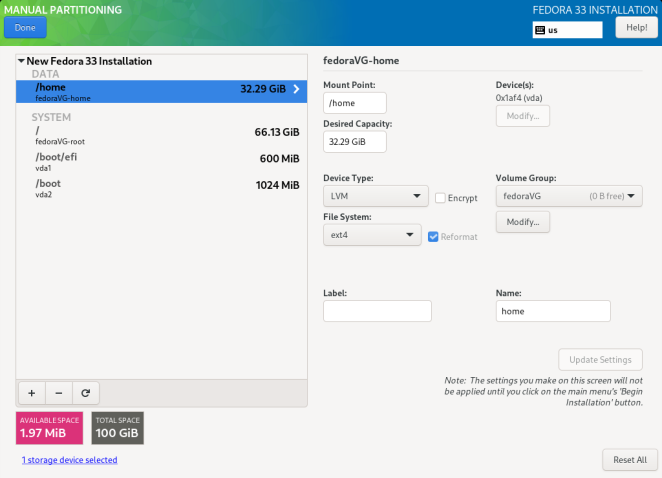Click the 1024 MiB size value
Viewport: 662px width, 478px height.
click(x=277, y=185)
